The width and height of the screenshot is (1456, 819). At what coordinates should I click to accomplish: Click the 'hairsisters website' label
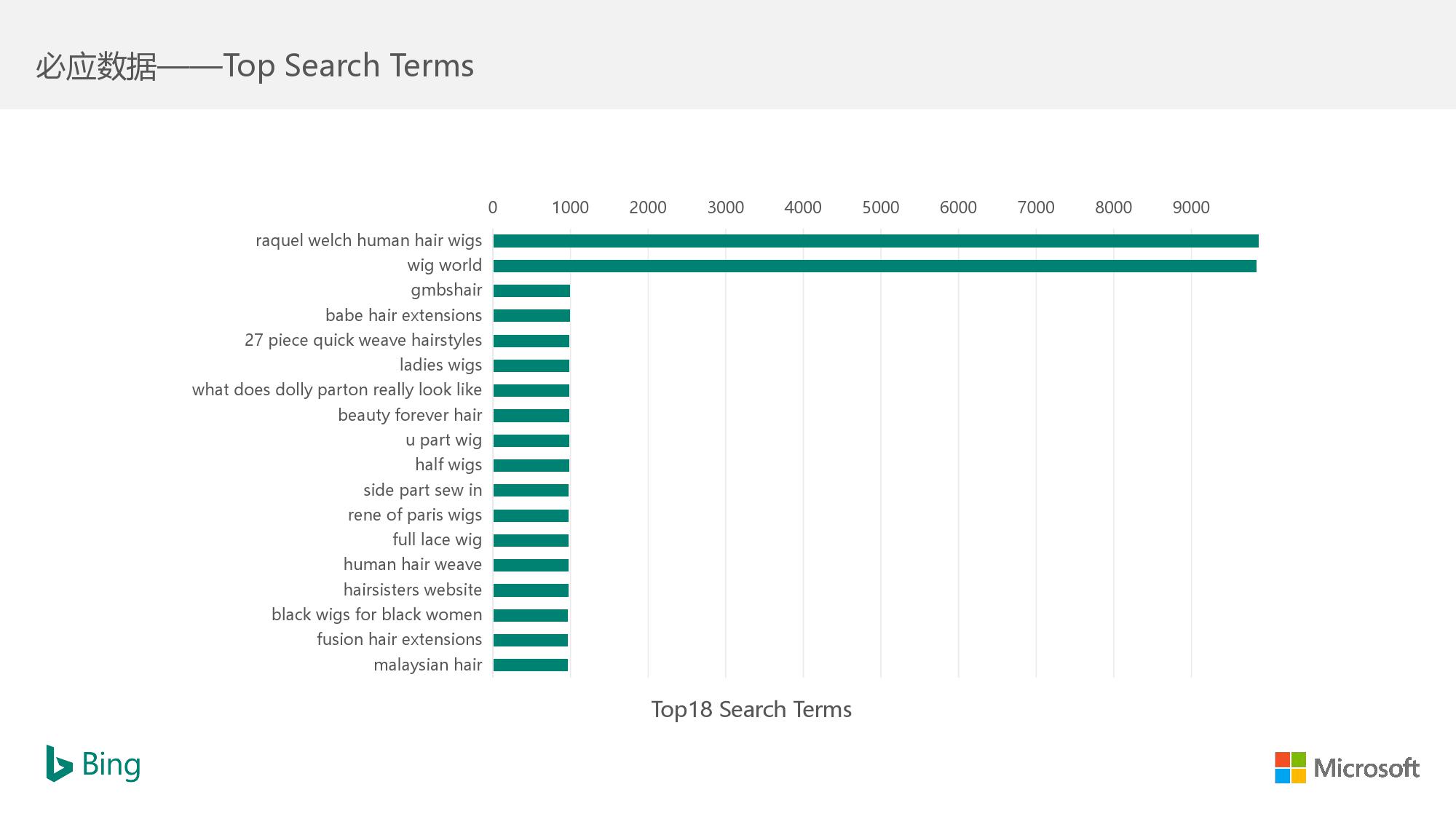click(x=412, y=590)
